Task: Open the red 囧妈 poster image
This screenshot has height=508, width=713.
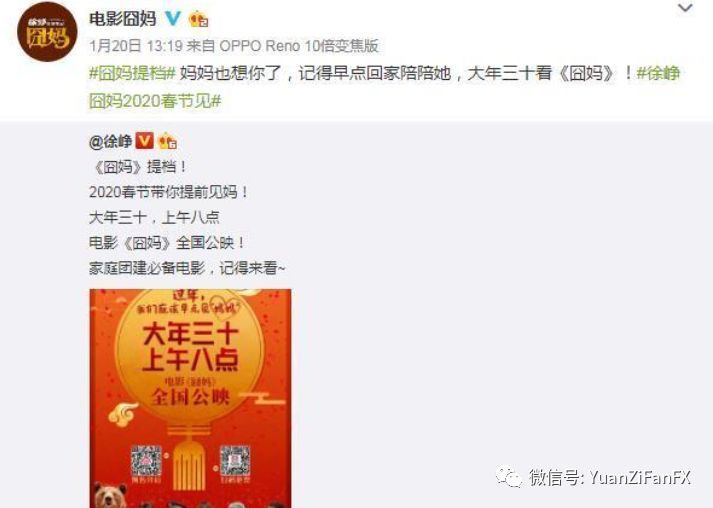Action: tap(191, 398)
